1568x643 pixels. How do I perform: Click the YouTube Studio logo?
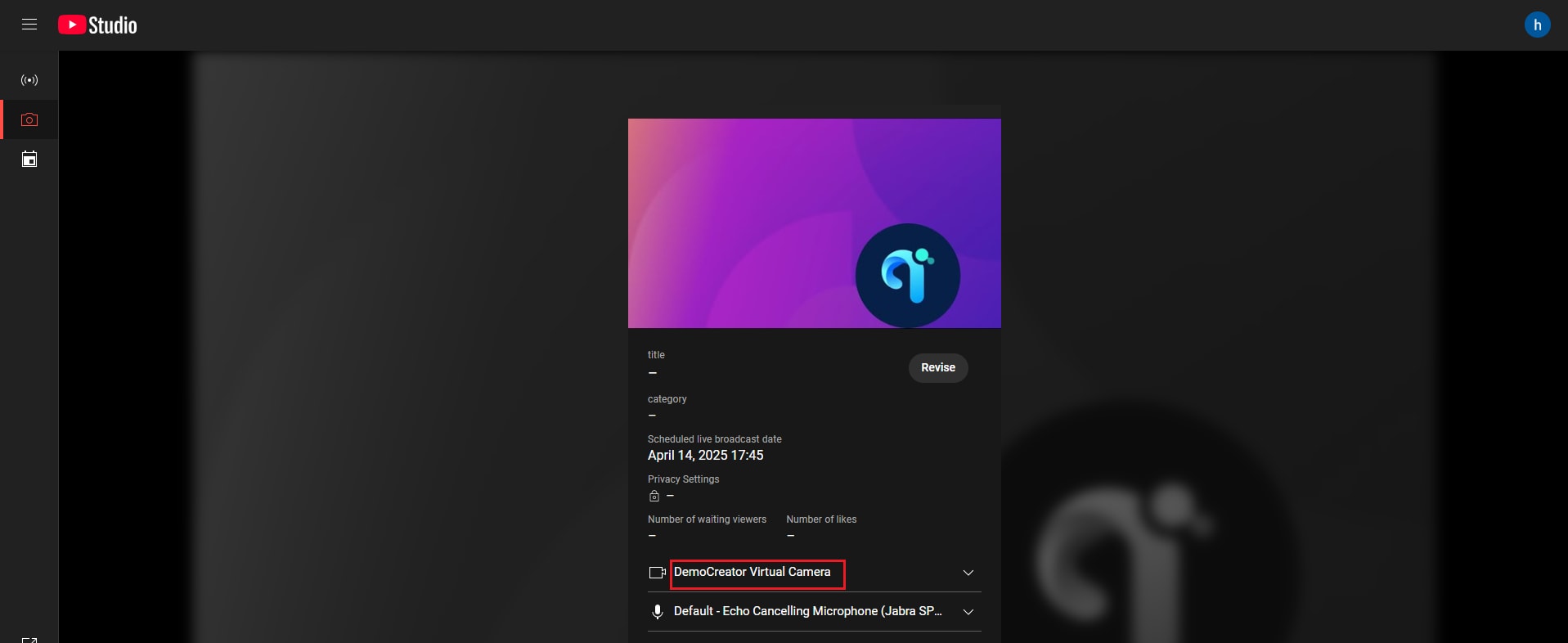97,25
